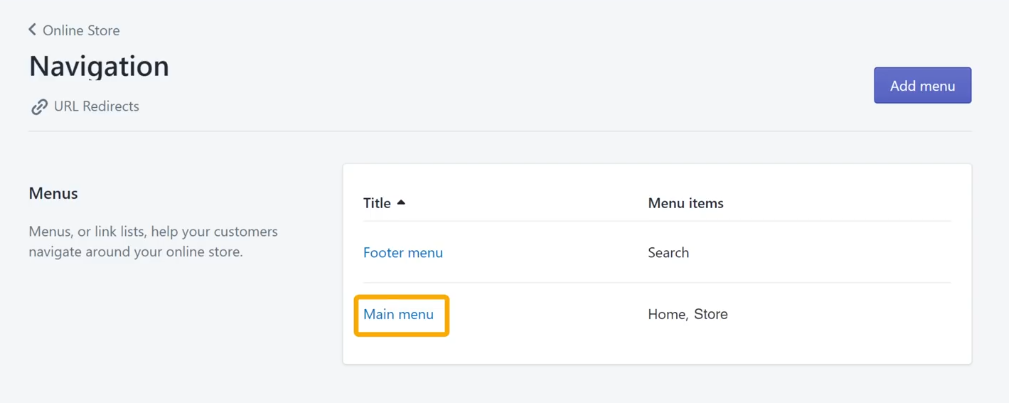Click Store in the Main menu row
Screen dimensions: 1009x403
pos(710,315)
